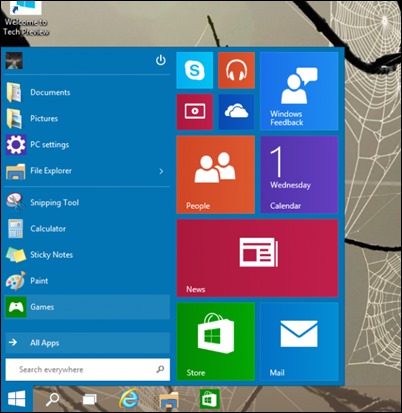
Task: Expand the File Explorer jump list arrow
Action: (x=161, y=171)
